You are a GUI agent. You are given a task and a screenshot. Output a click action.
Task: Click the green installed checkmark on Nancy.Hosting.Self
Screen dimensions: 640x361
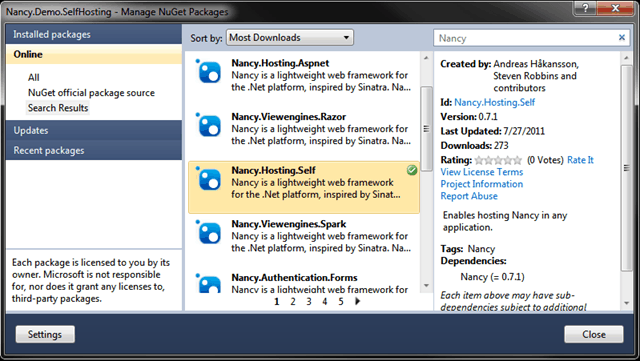(412, 170)
